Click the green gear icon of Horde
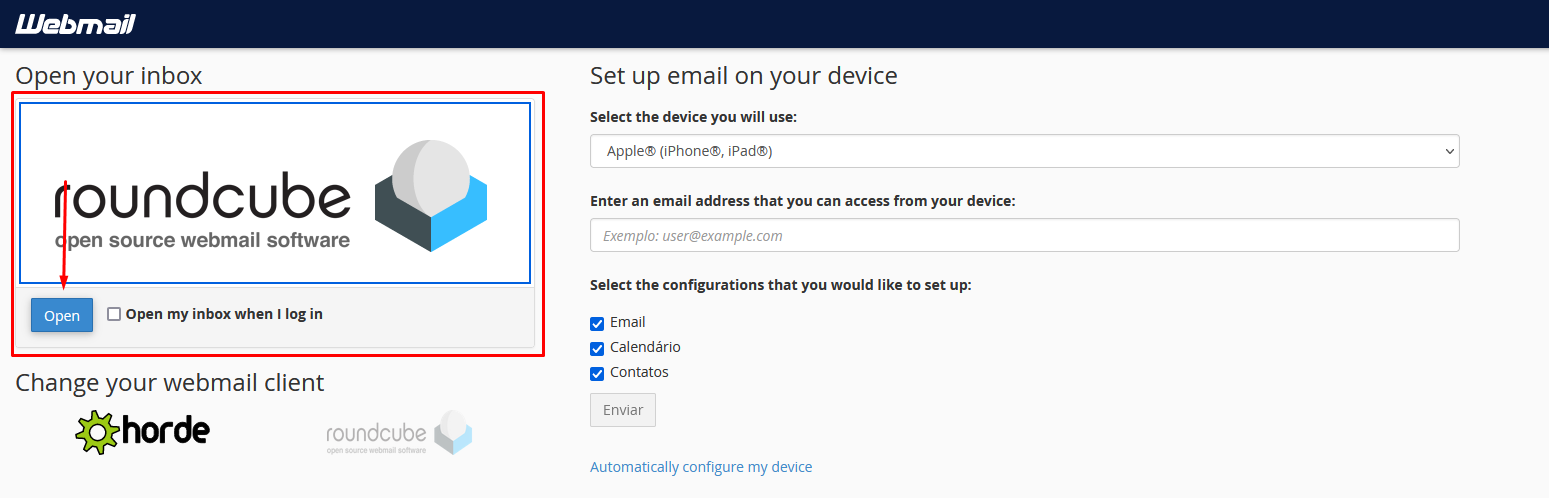Image resolution: width=1549 pixels, height=498 pixels. tap(97, 432)
